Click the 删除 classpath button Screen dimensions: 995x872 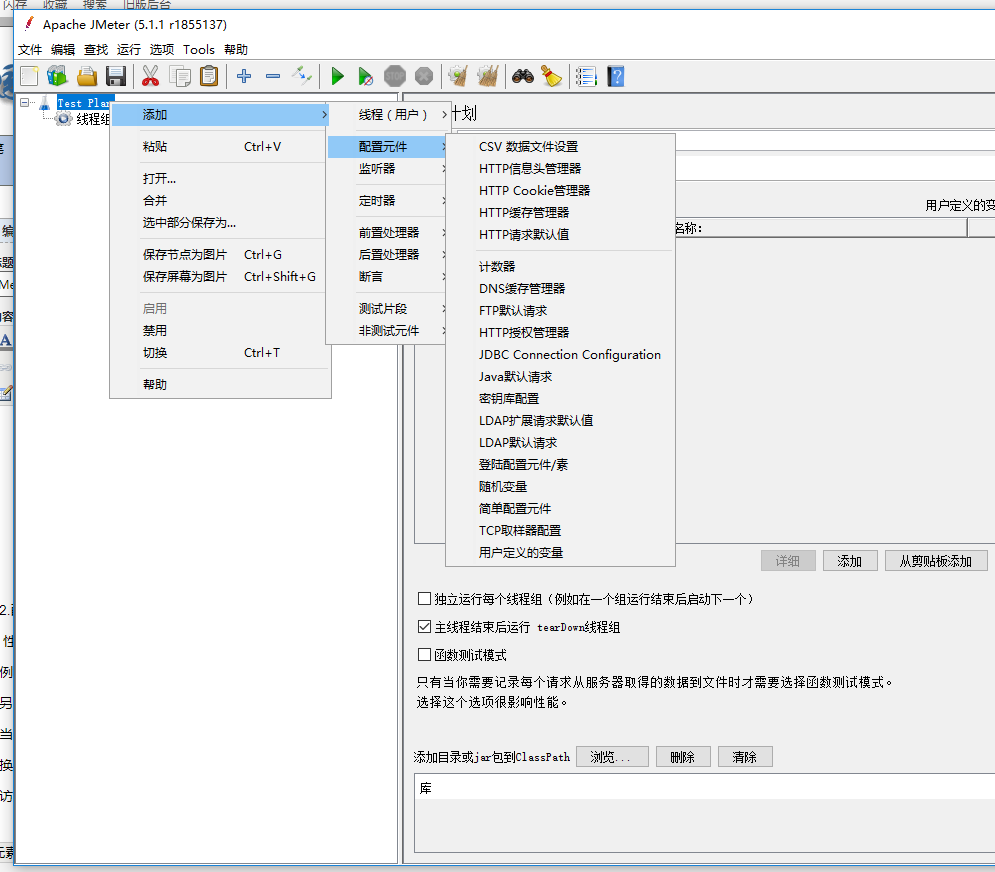683,756
